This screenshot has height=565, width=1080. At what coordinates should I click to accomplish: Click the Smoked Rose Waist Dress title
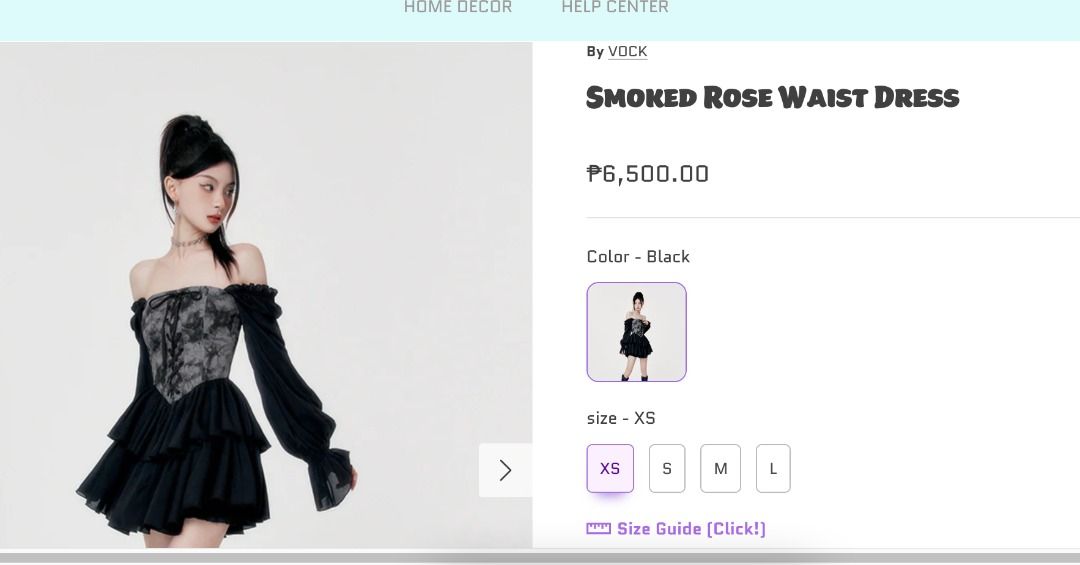click(x=772, y=97)
